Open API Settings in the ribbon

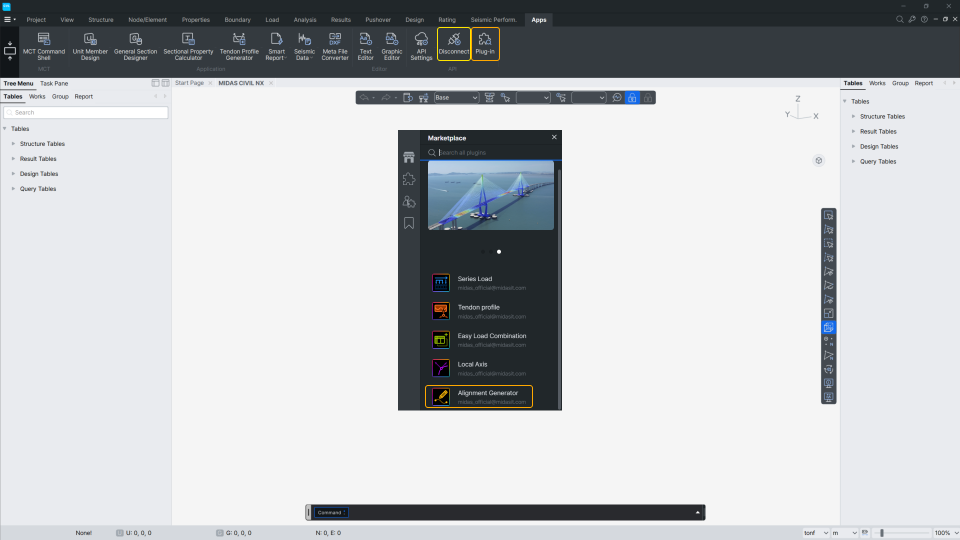(421, 46)
